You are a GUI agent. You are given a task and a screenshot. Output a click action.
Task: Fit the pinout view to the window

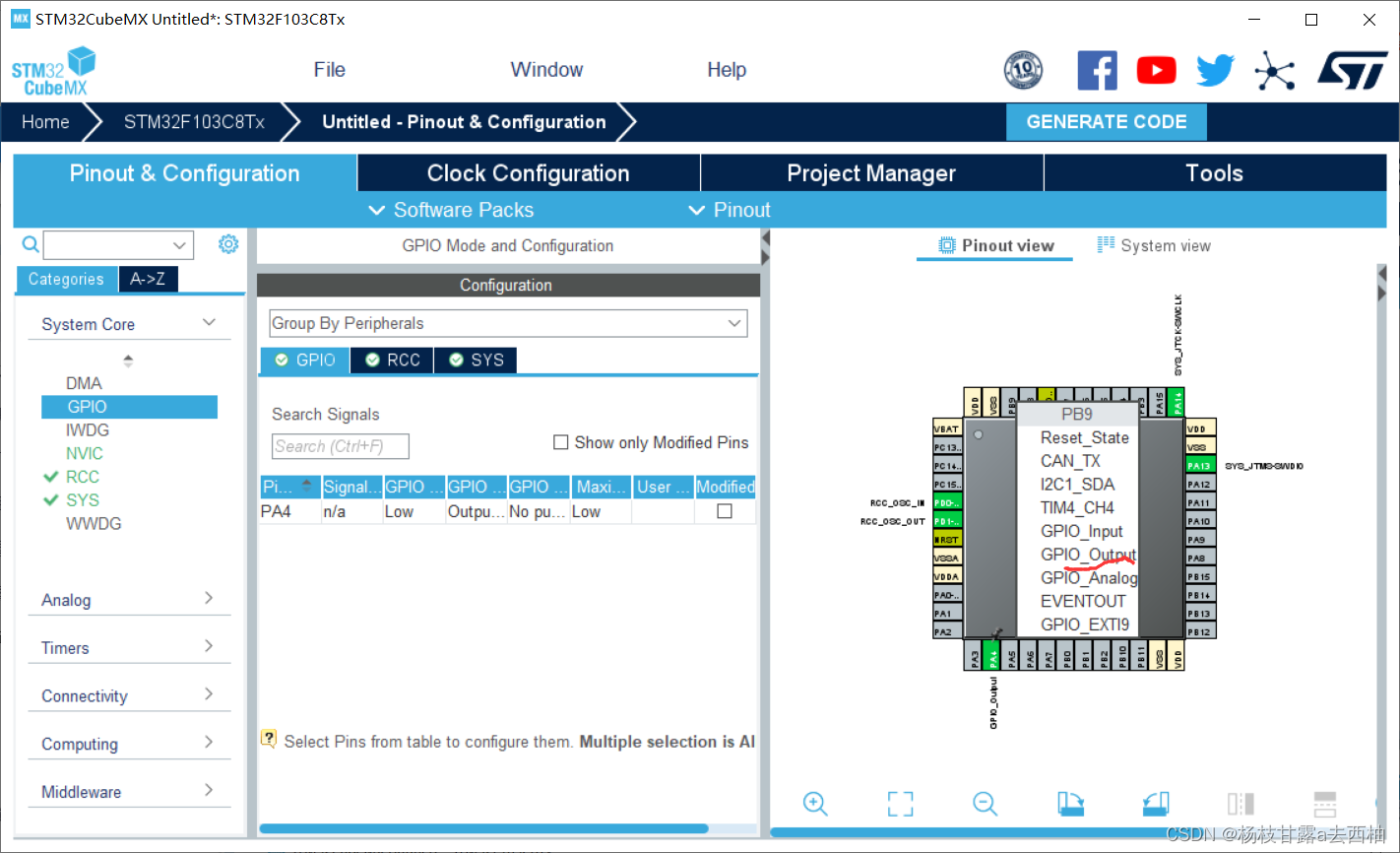900,803
